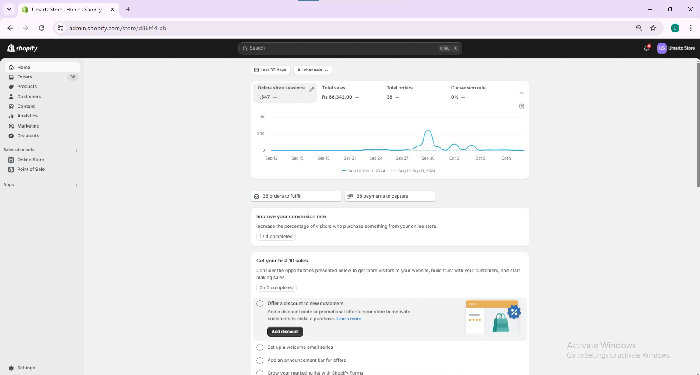Mark Offer a discount task complete
The width and height of the screenshot is (700, 375).
click(x=260, y=304)
